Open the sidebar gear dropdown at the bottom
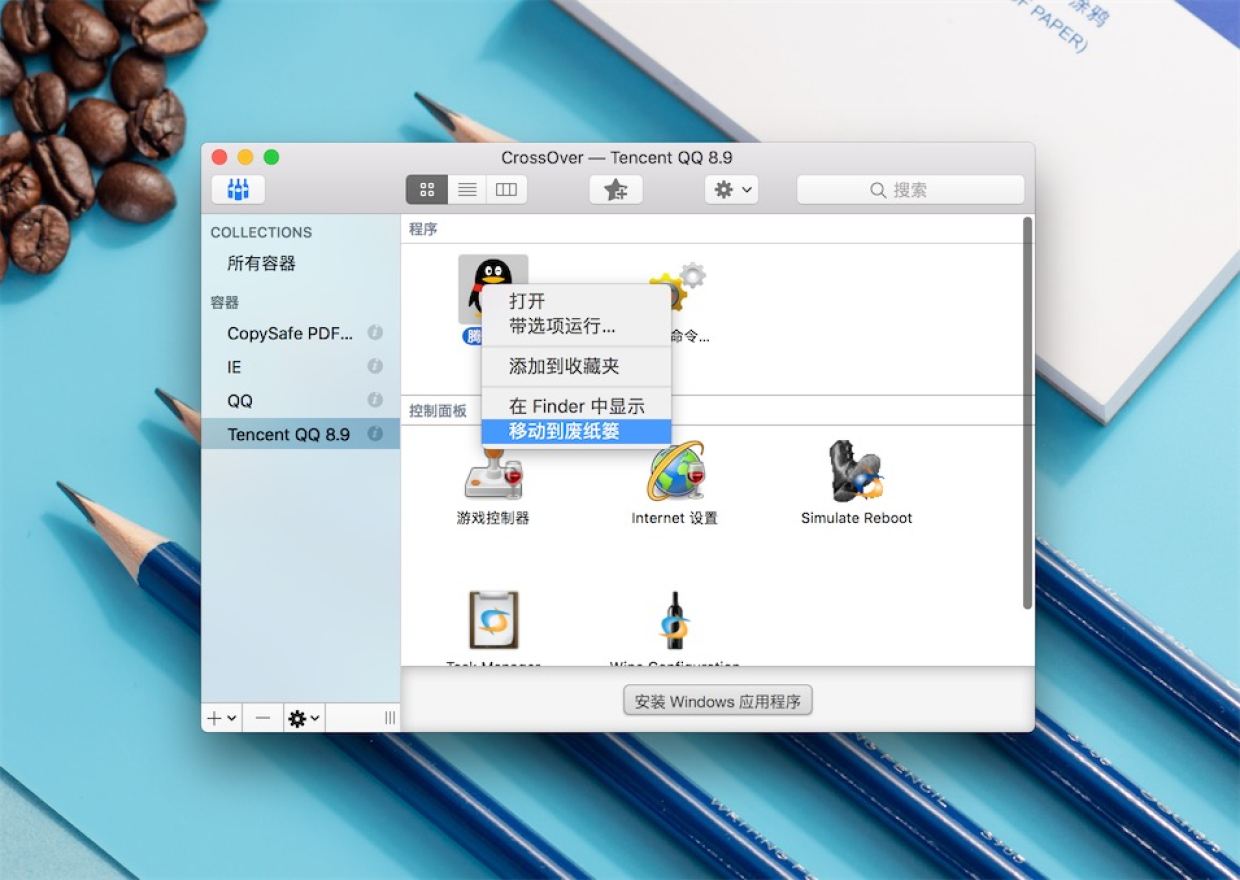Viewport: 1240px width, 880px height. click(304, 718)
